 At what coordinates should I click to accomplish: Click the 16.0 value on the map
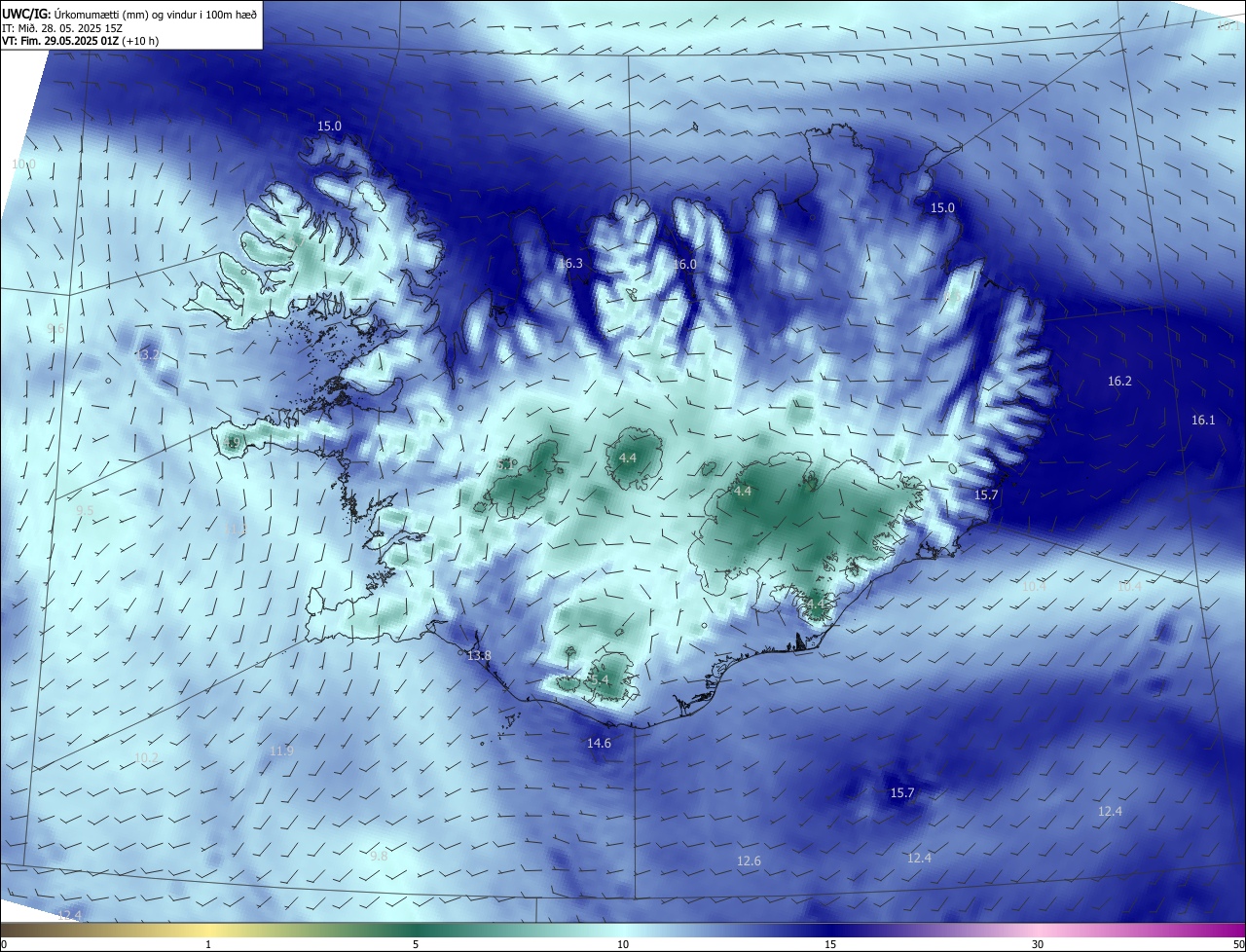click(685, 265)
